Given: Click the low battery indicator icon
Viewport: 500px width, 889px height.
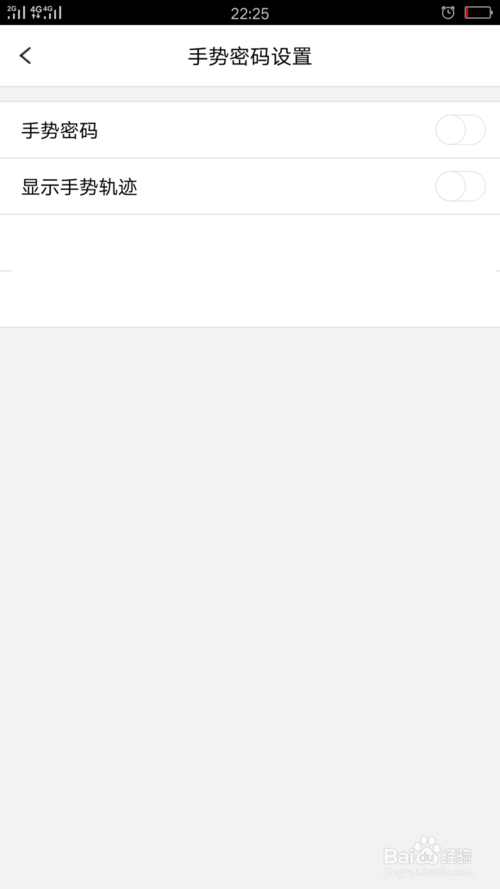Looking at the screenshot, I should coord(478,12).
